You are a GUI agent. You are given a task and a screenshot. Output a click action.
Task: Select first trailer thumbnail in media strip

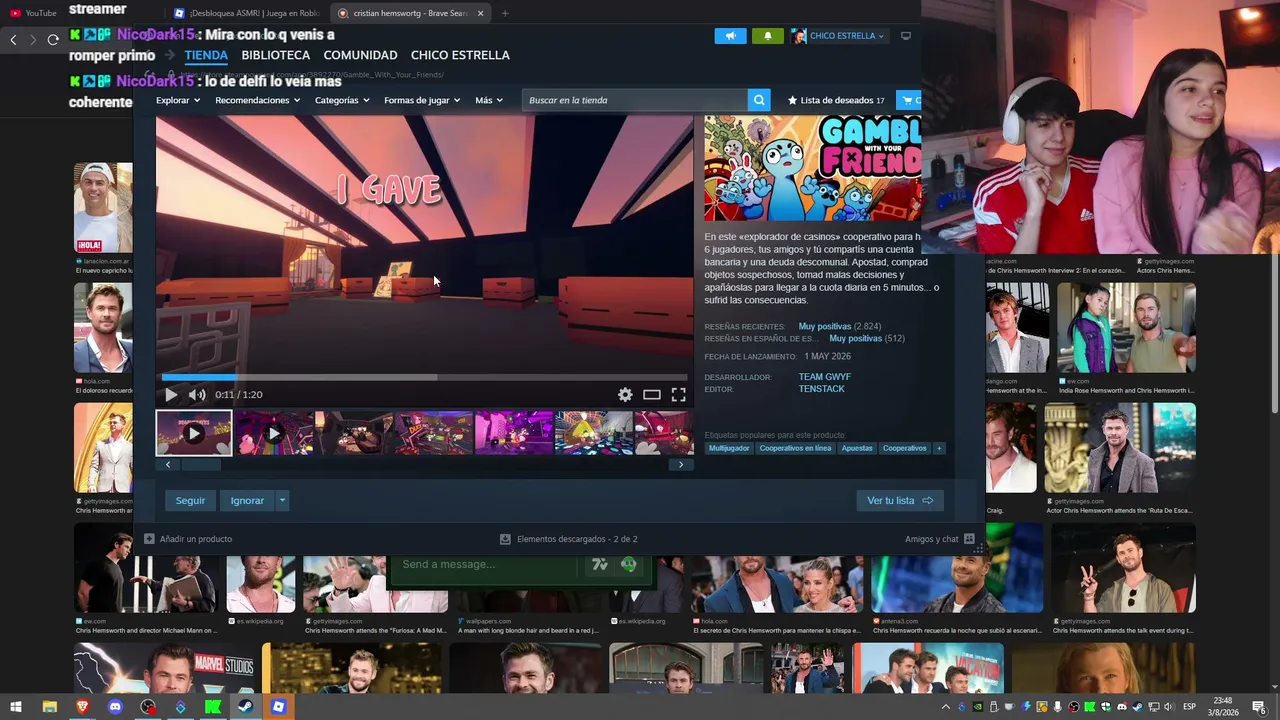pos(194,433)
